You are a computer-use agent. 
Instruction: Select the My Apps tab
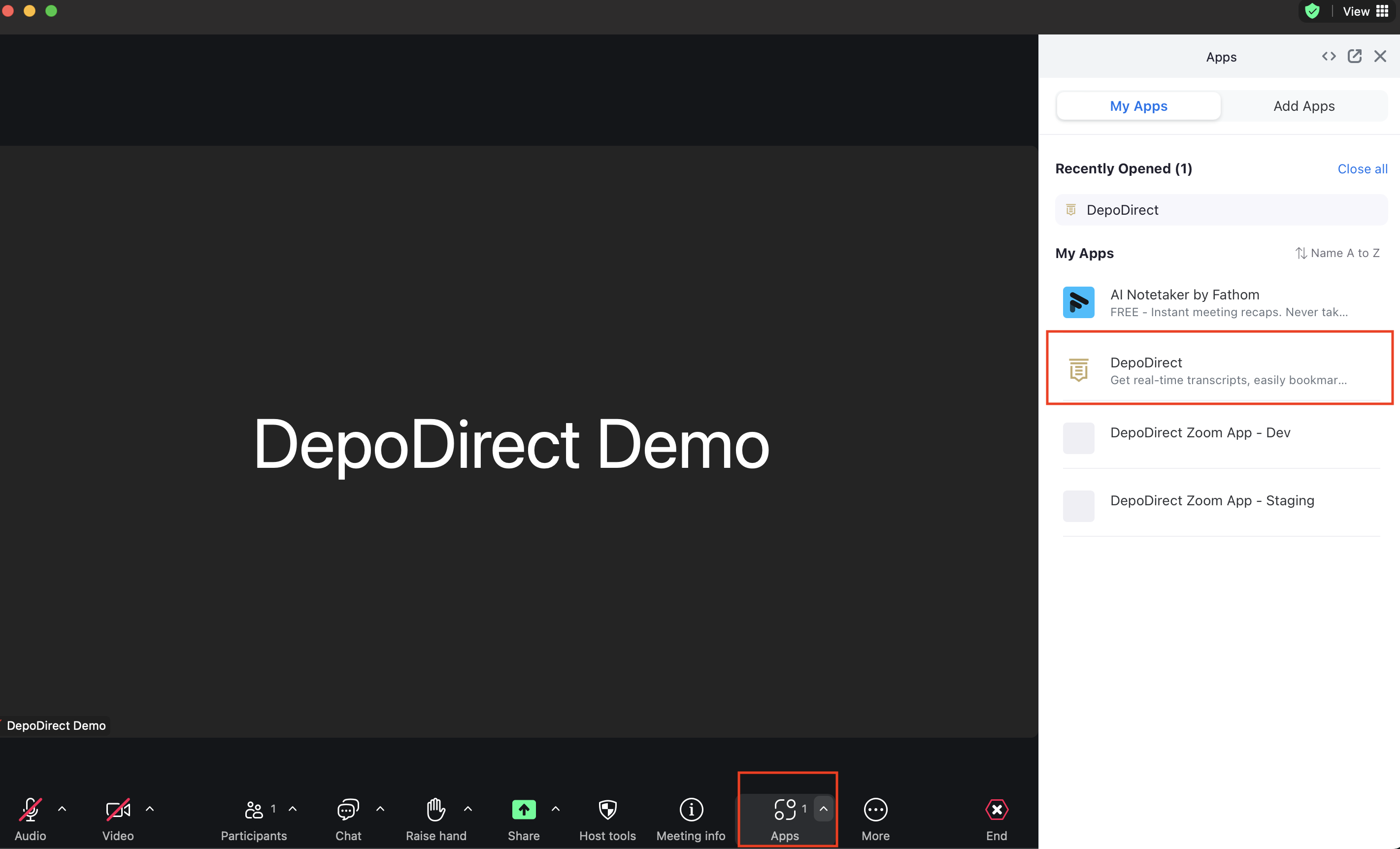(1138, 106)
